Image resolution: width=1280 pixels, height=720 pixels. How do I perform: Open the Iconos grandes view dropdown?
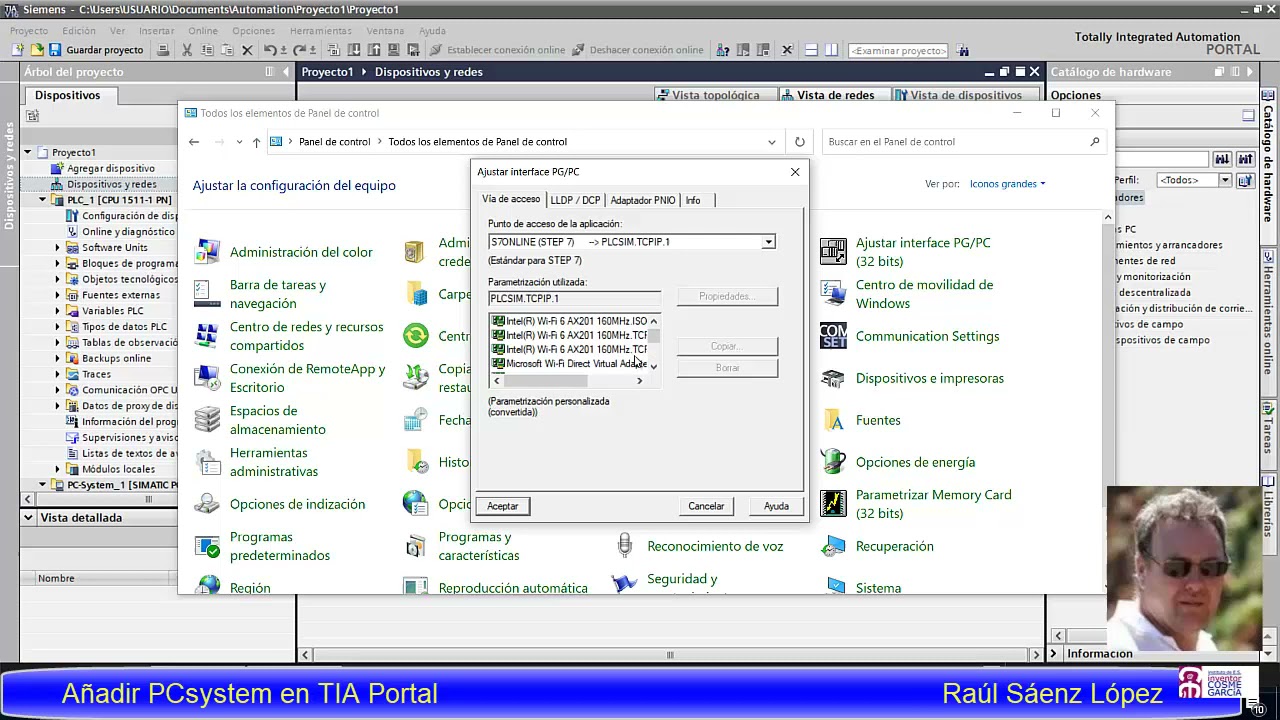(1007, 184)
